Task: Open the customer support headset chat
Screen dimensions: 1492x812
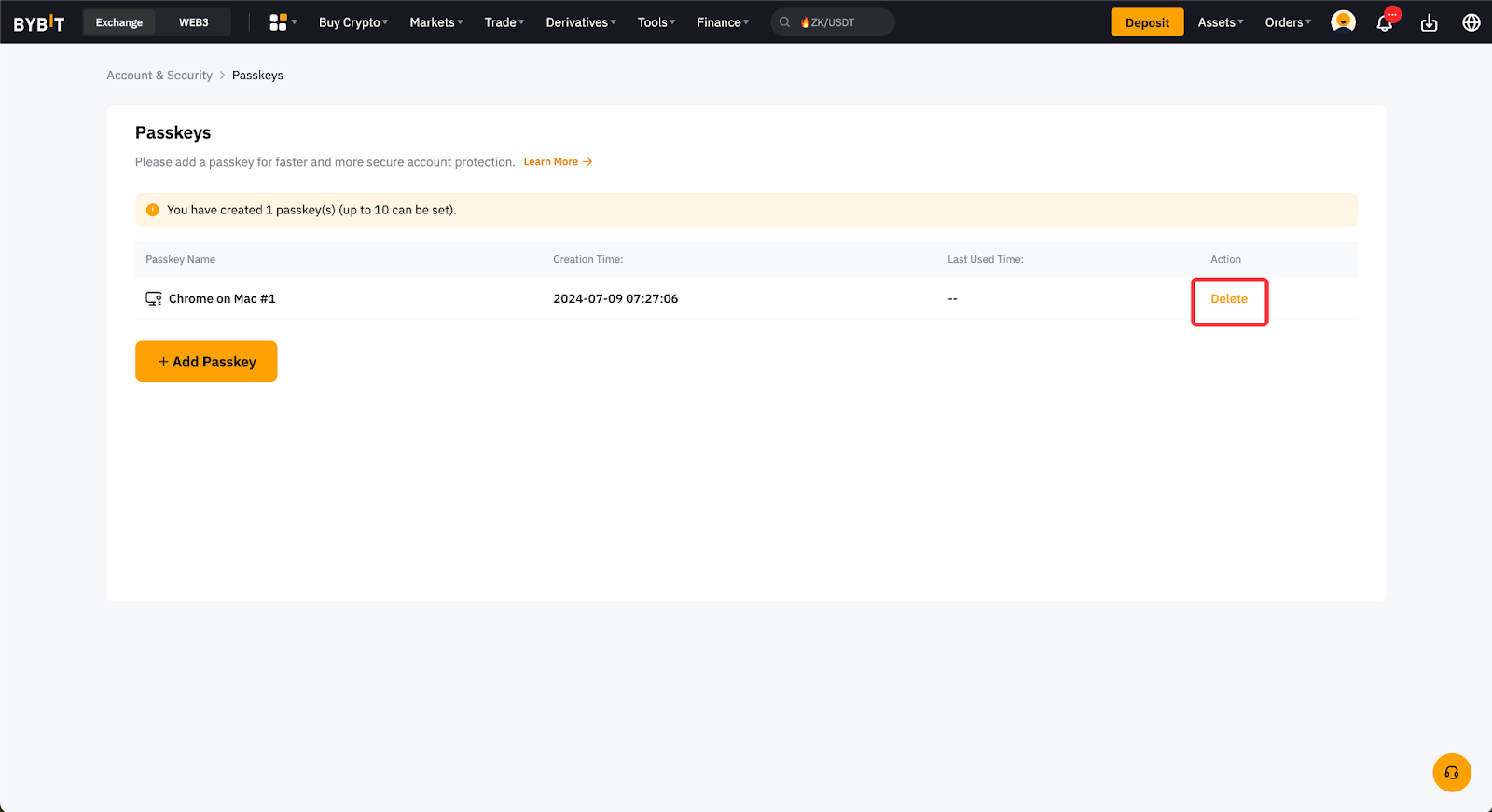Action: 1452,773
